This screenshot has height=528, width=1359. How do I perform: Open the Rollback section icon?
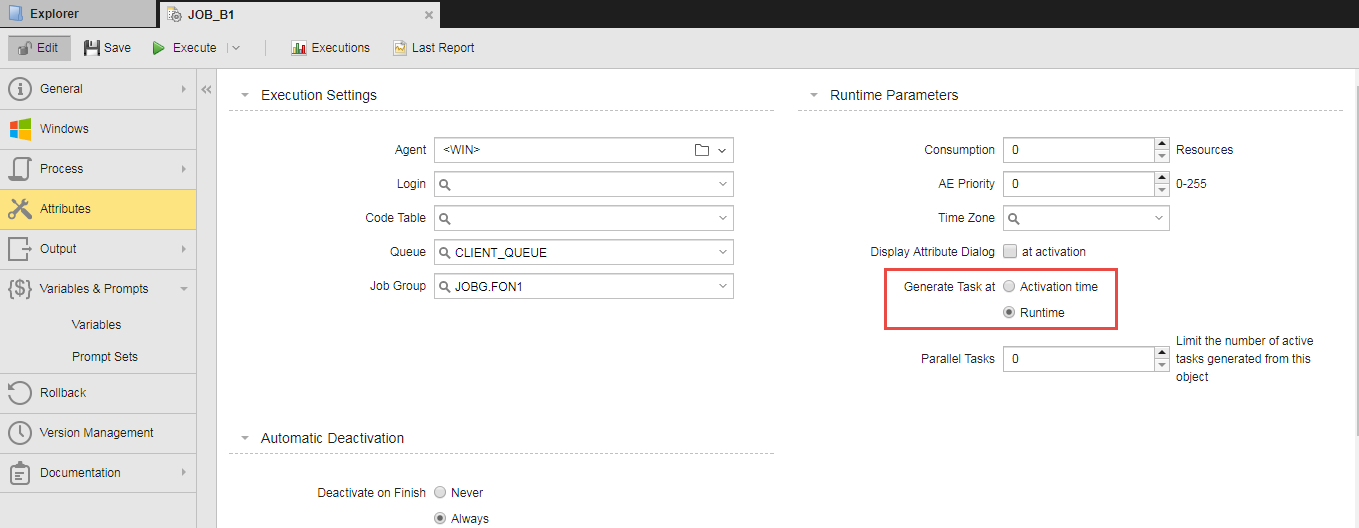pyautogui.click(x=21, y=393)
